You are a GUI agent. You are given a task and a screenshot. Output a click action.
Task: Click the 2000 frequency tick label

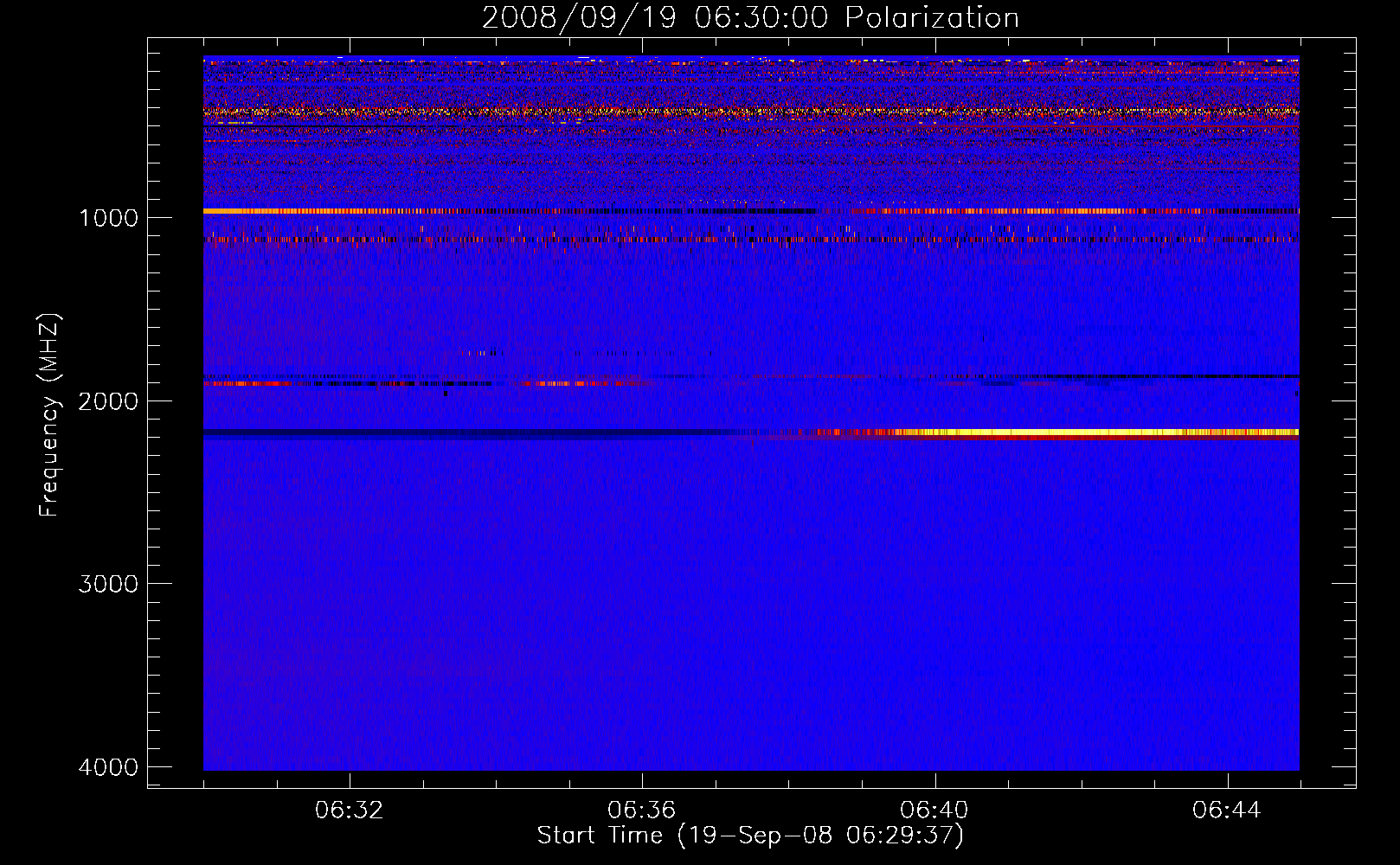coord(108,401)
